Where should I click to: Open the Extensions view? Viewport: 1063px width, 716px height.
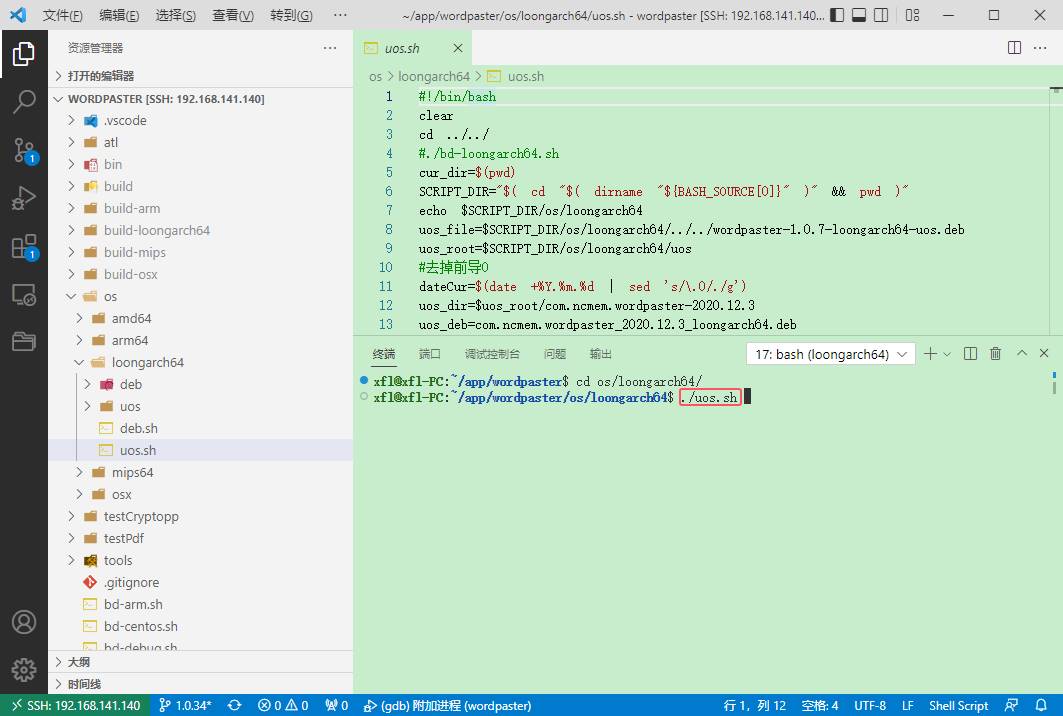click(24, 247)
